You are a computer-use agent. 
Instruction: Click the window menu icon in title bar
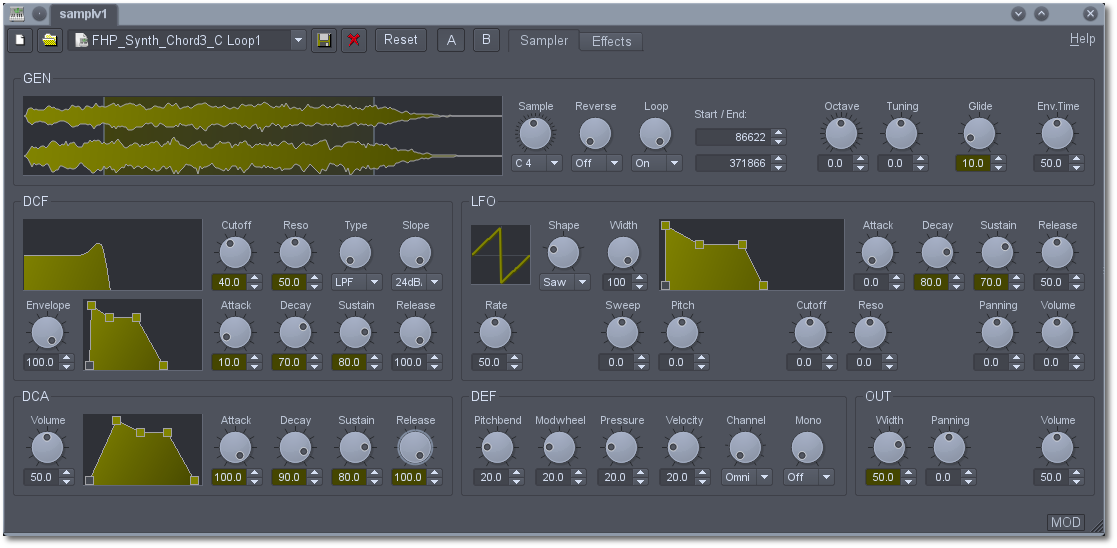click(17, 14)
